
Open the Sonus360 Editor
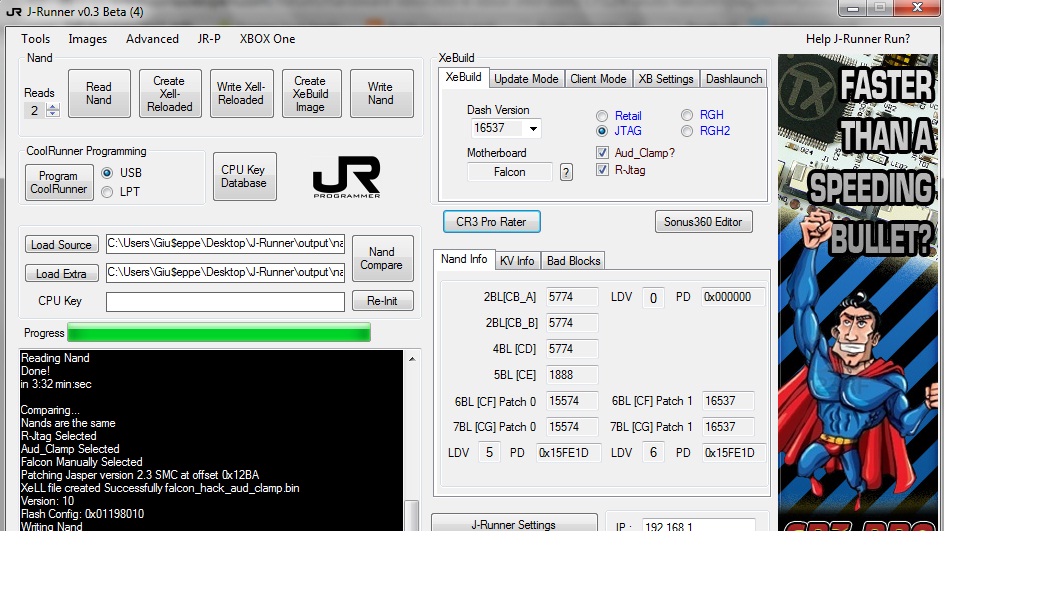703,222
